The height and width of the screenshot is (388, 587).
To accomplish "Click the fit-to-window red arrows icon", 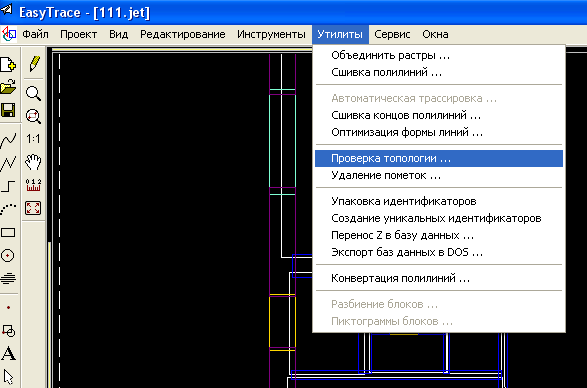I will (x=33, y=208).
